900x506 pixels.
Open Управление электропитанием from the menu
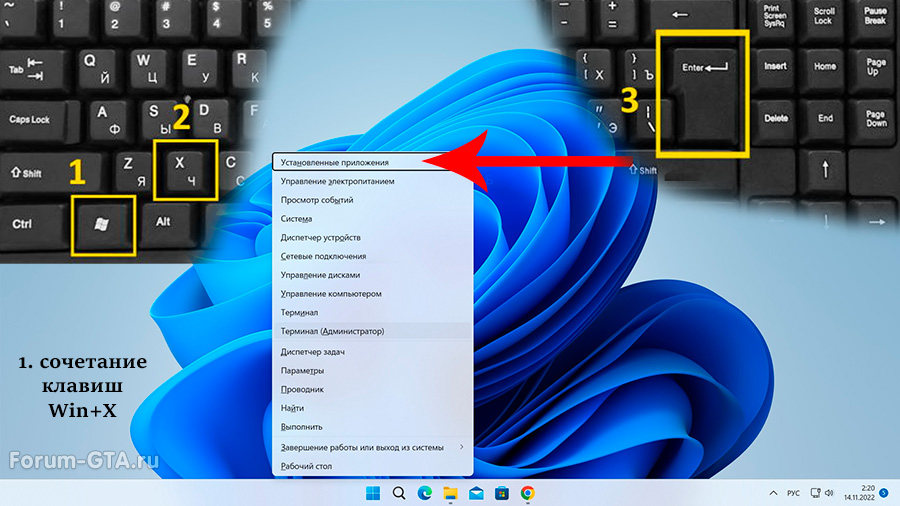372,181
